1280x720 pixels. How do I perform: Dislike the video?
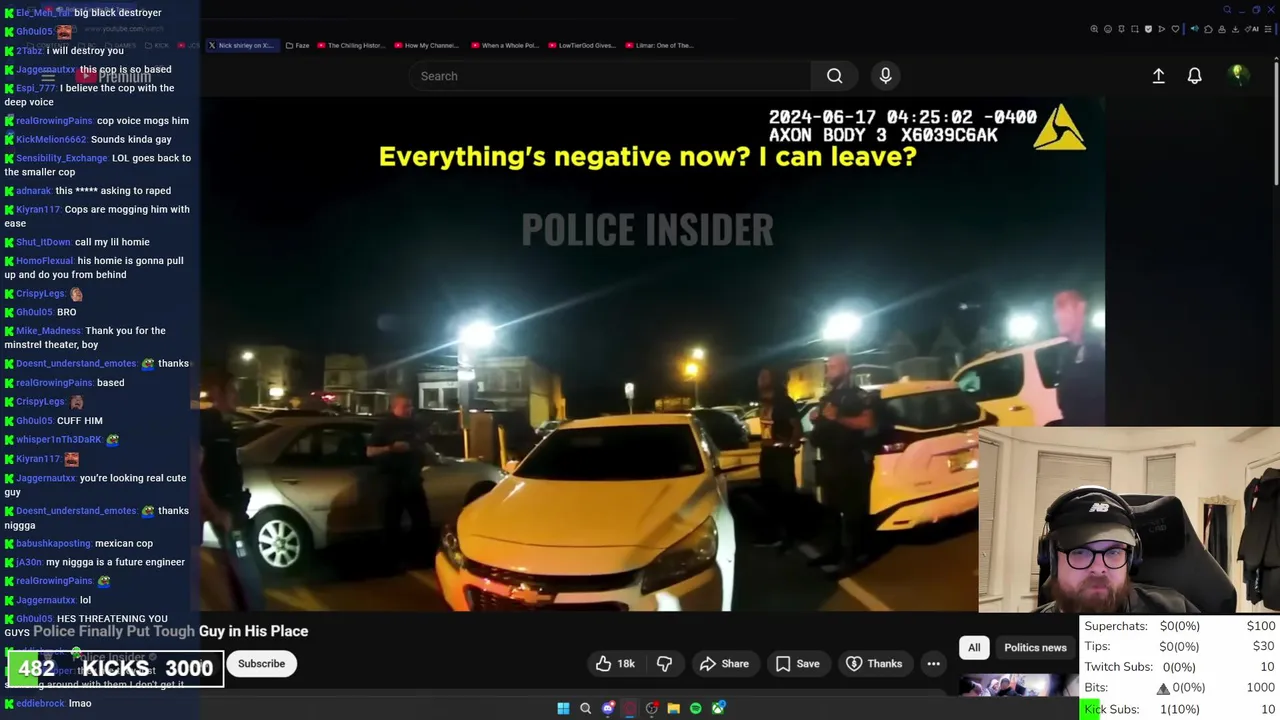pos(664,663)
